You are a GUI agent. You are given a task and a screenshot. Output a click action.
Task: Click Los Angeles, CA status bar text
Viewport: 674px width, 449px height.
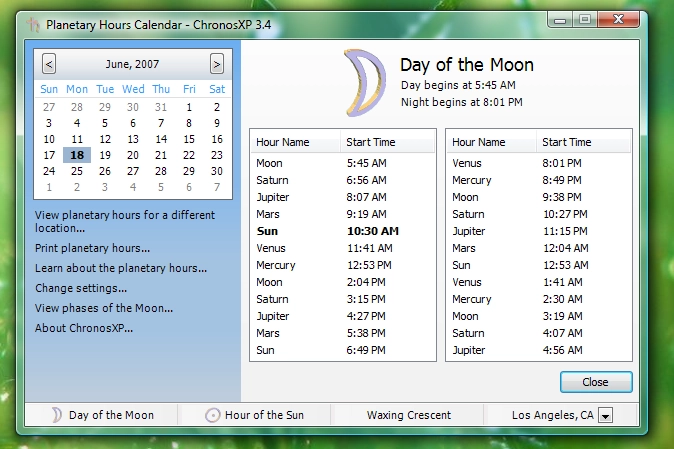point(553,415)
